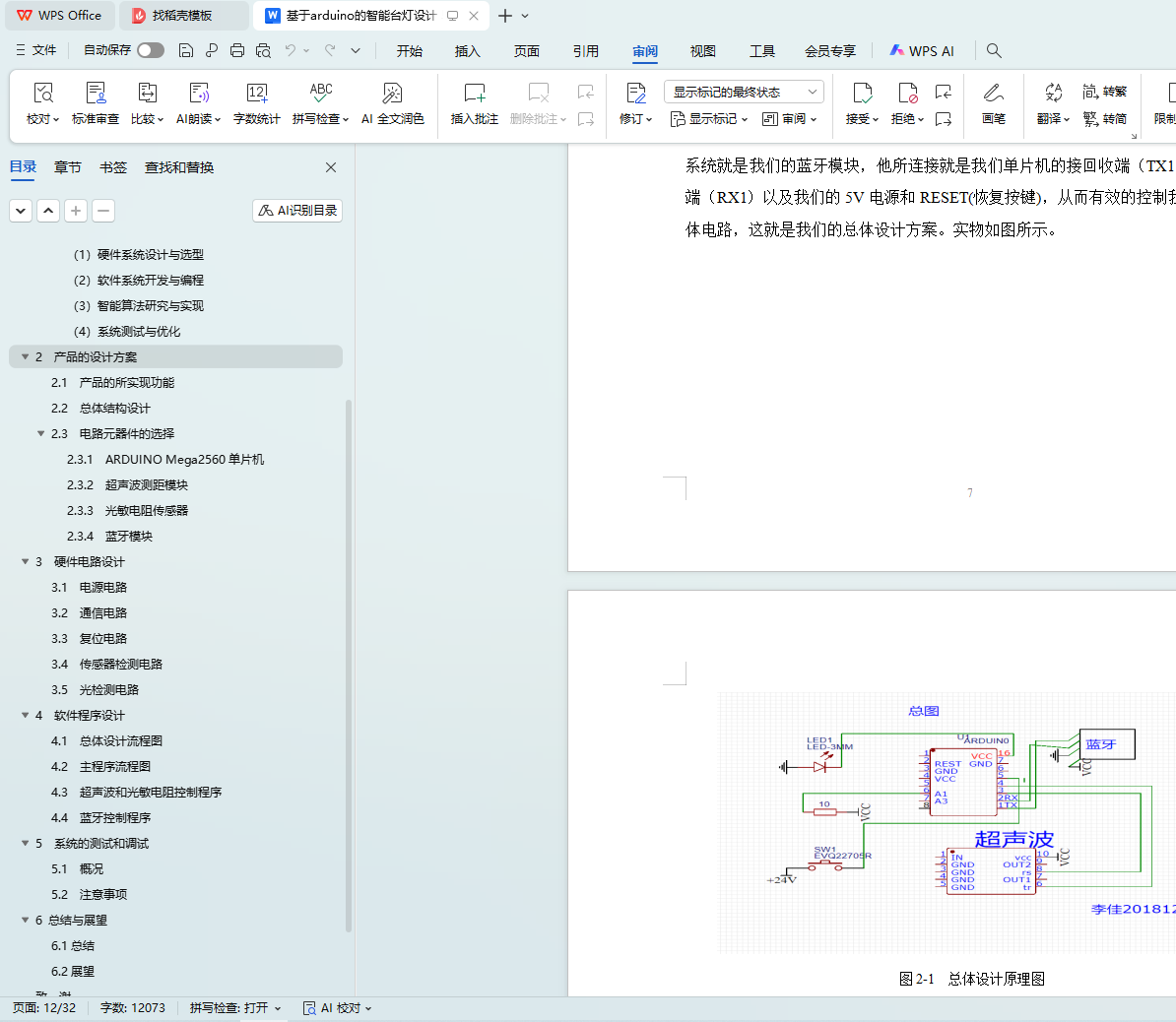This screenshot has width=1176, height=1022.
Task: Open the 书签 tab in navigation panel
Action: click(x=113, y=167)
